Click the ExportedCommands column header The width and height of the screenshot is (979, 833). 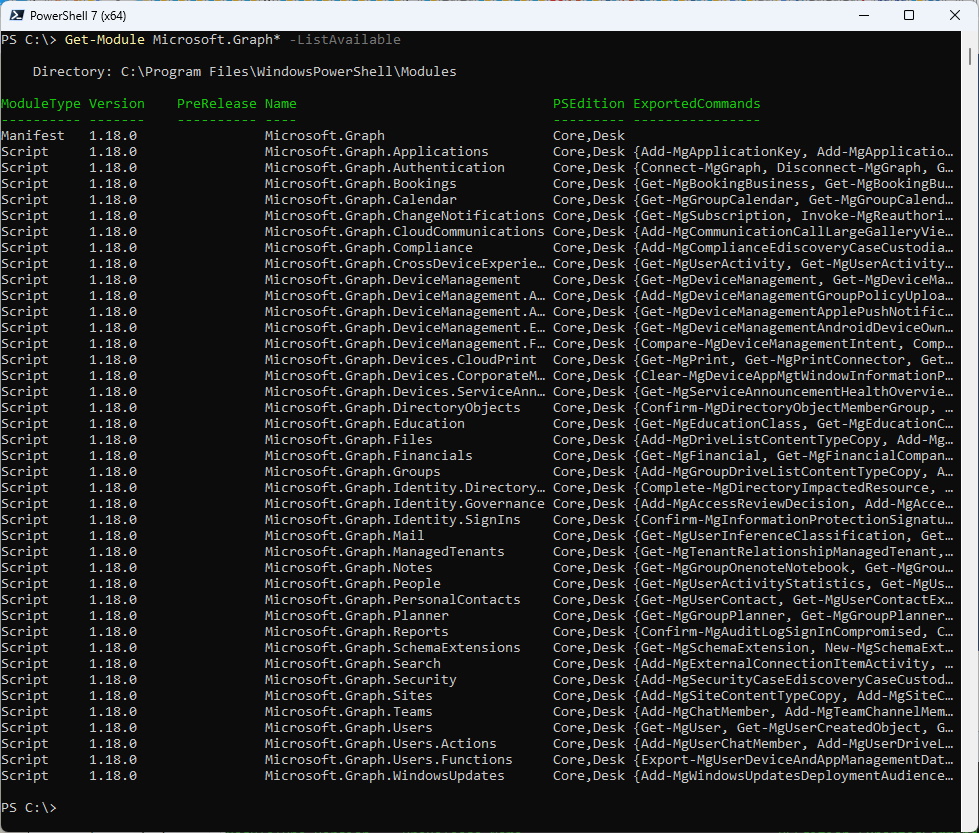tap(697, 104)
